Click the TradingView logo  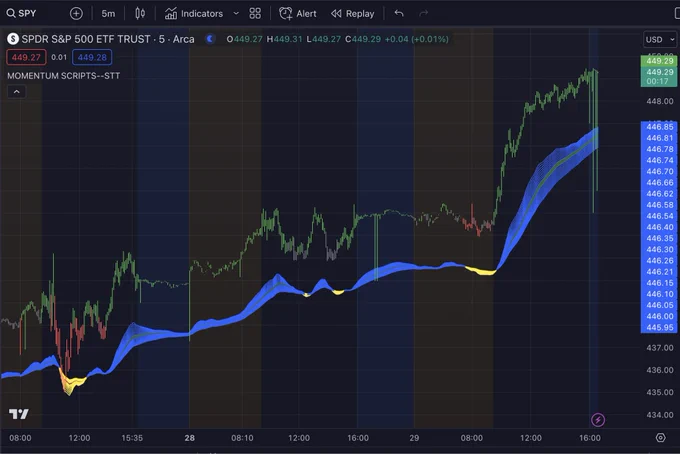click(x=19, y=414)
